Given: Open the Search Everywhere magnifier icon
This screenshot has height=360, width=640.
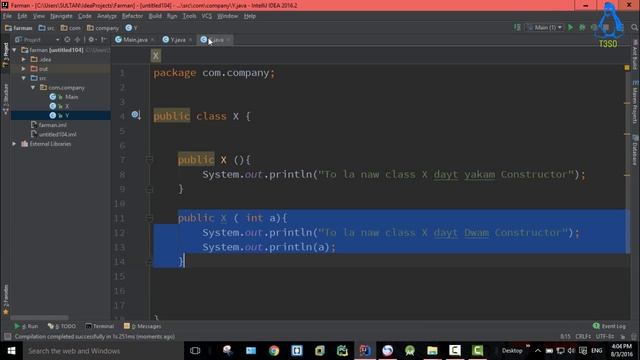Looking at the screenshot, I should (634, 27).
